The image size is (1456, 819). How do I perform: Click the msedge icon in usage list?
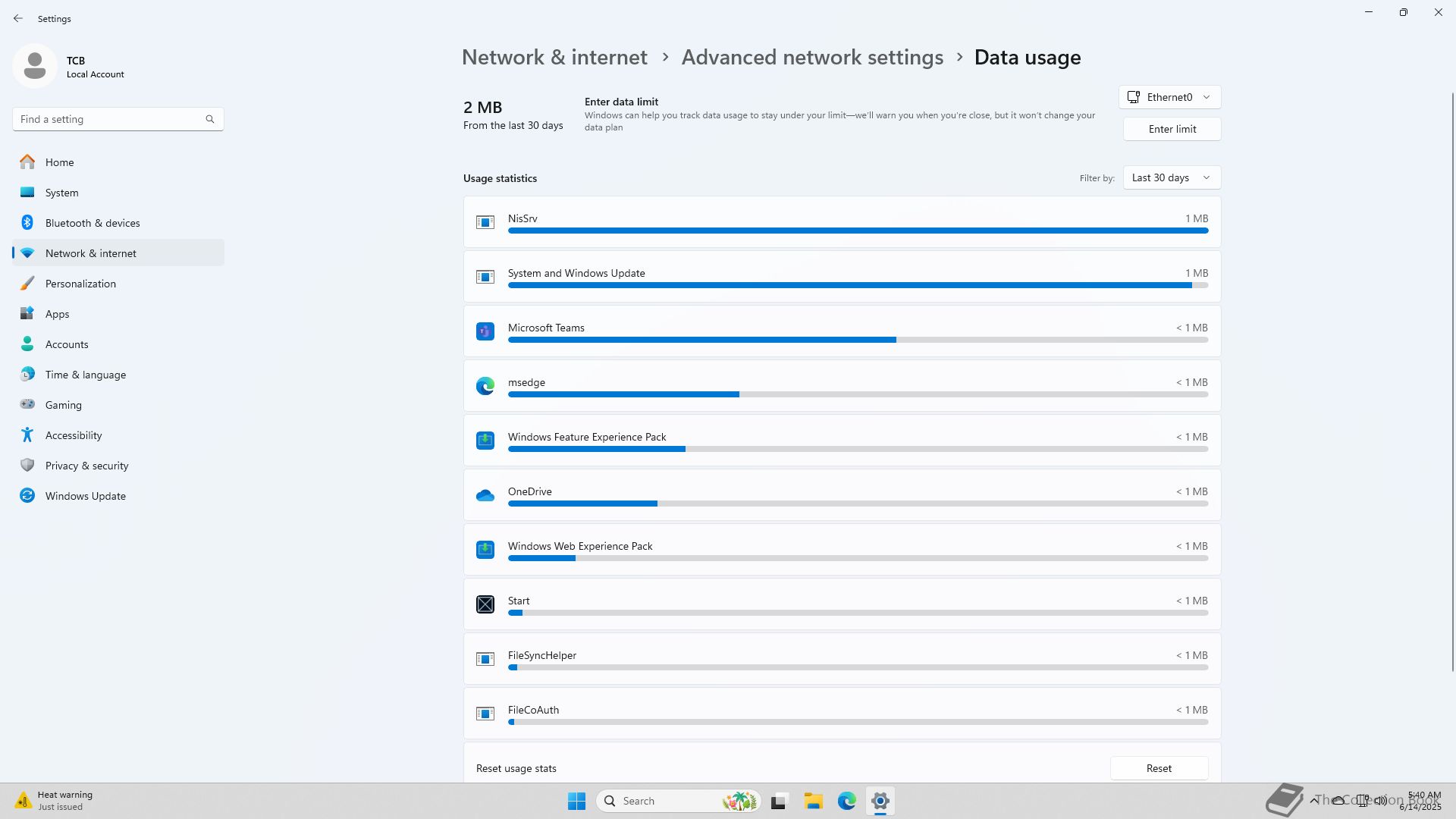click(485, 386)
